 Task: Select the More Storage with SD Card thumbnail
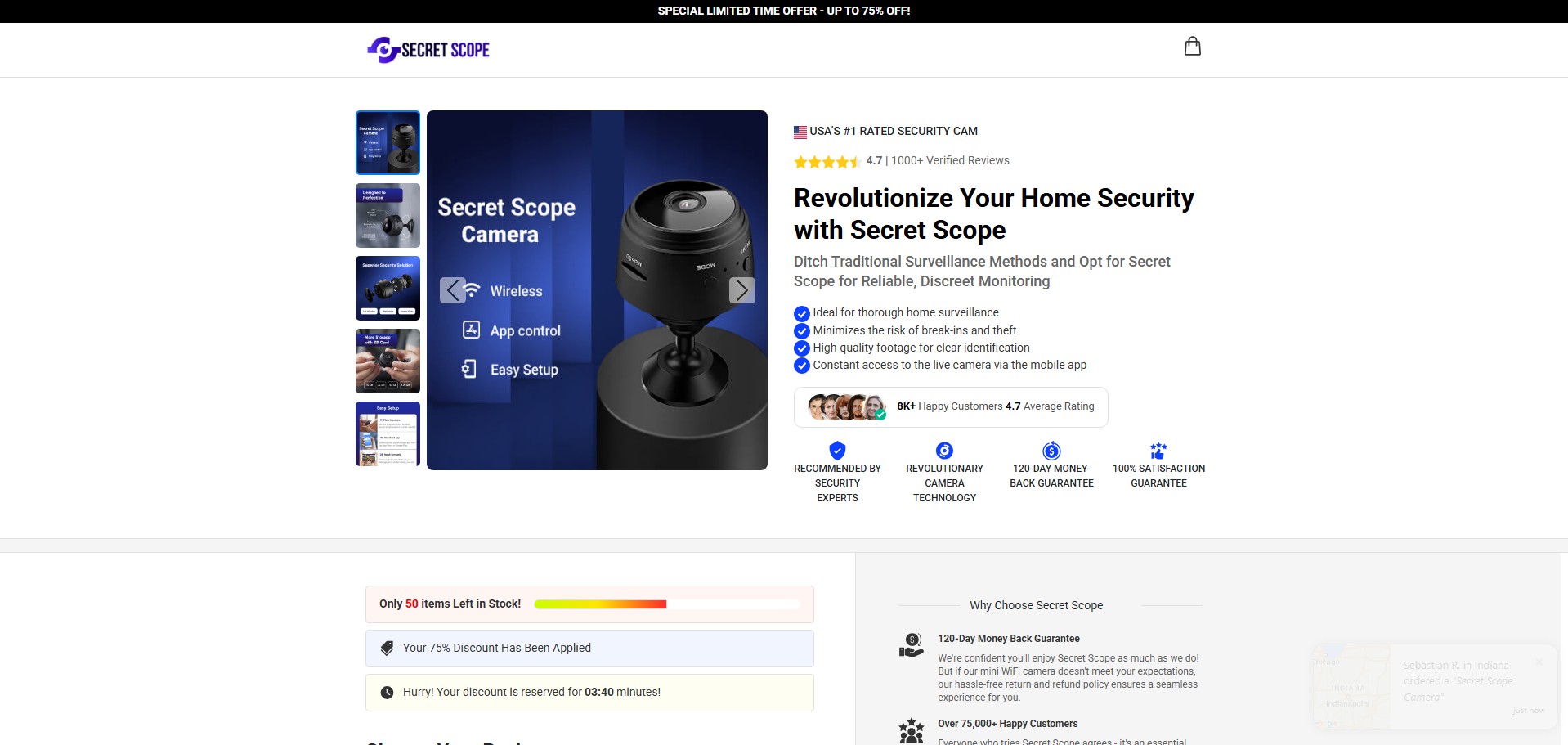pyautogui.click(x=388, y=361)
